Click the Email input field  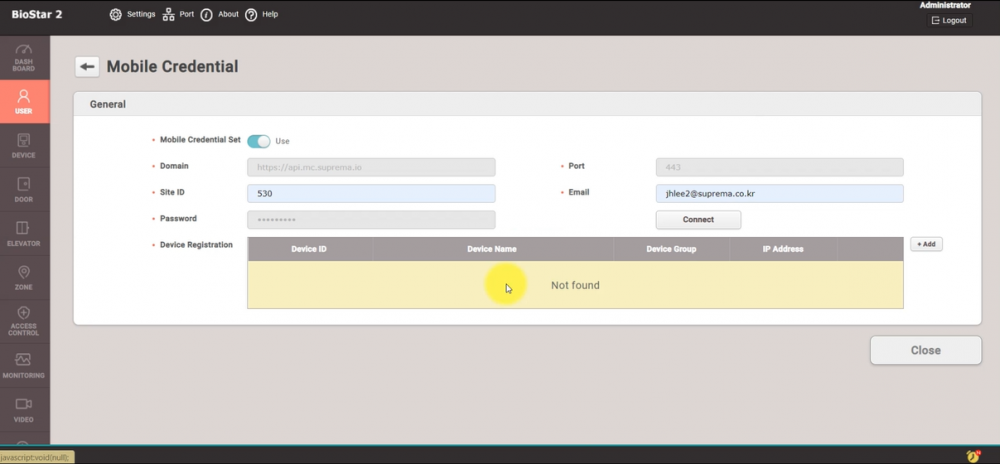pyautogui.click(x=779, y=194)
